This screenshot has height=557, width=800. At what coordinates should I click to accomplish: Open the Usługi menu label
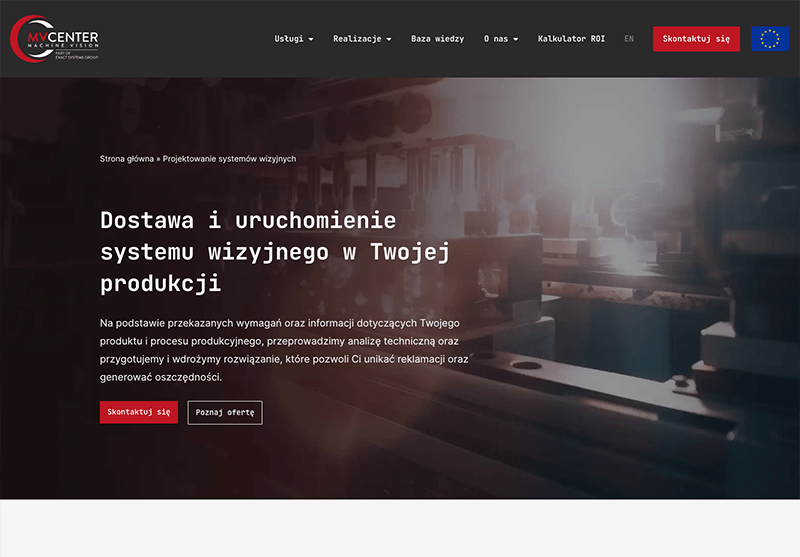coord(288,39)
